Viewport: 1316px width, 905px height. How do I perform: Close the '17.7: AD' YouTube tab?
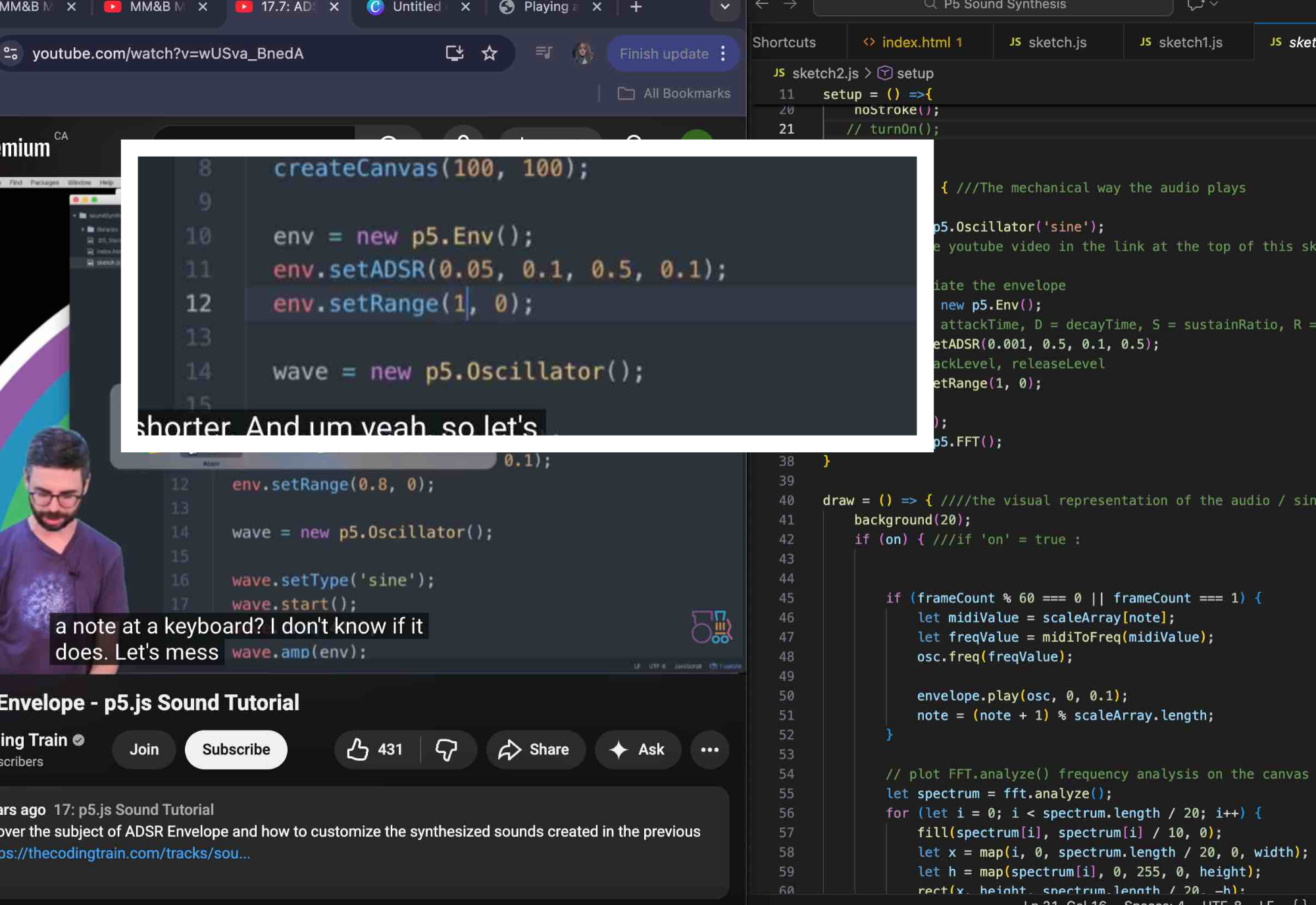(x=334, y=7)
